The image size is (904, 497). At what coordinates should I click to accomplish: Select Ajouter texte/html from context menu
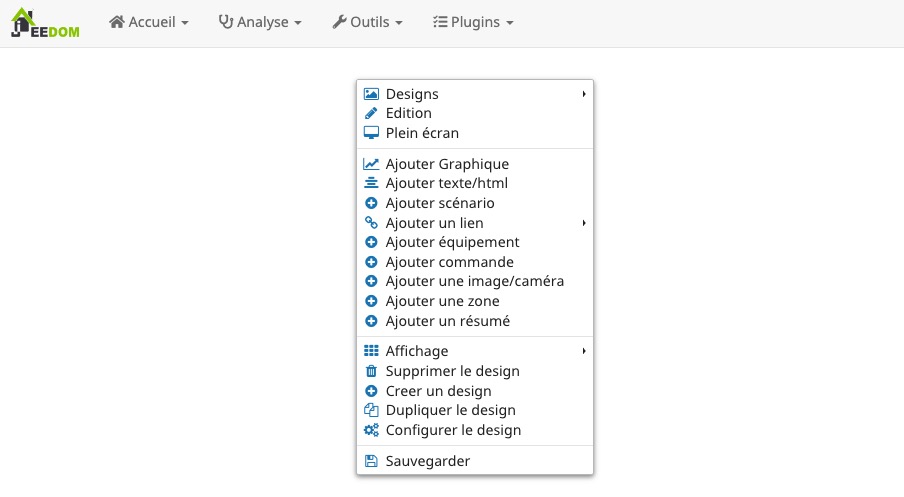click(446, 184)
